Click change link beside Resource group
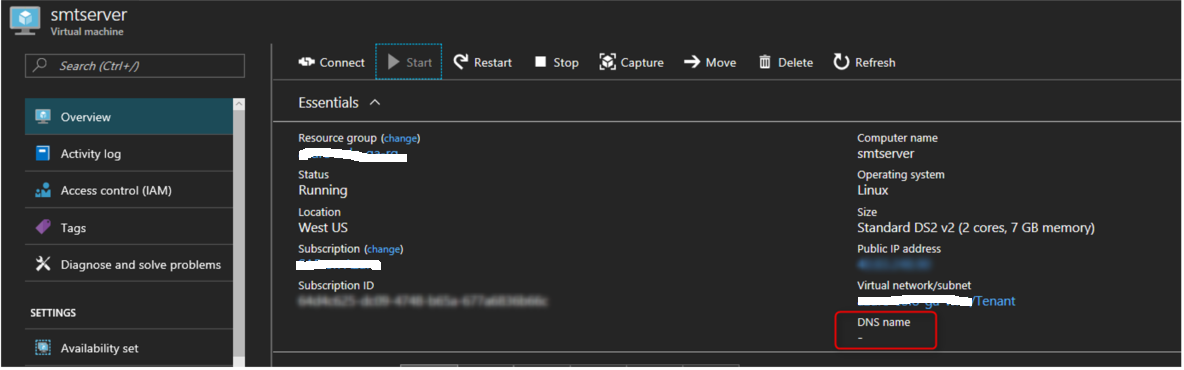The height and width of the screenshot is (370, 1184). click(x=400, y=139)
